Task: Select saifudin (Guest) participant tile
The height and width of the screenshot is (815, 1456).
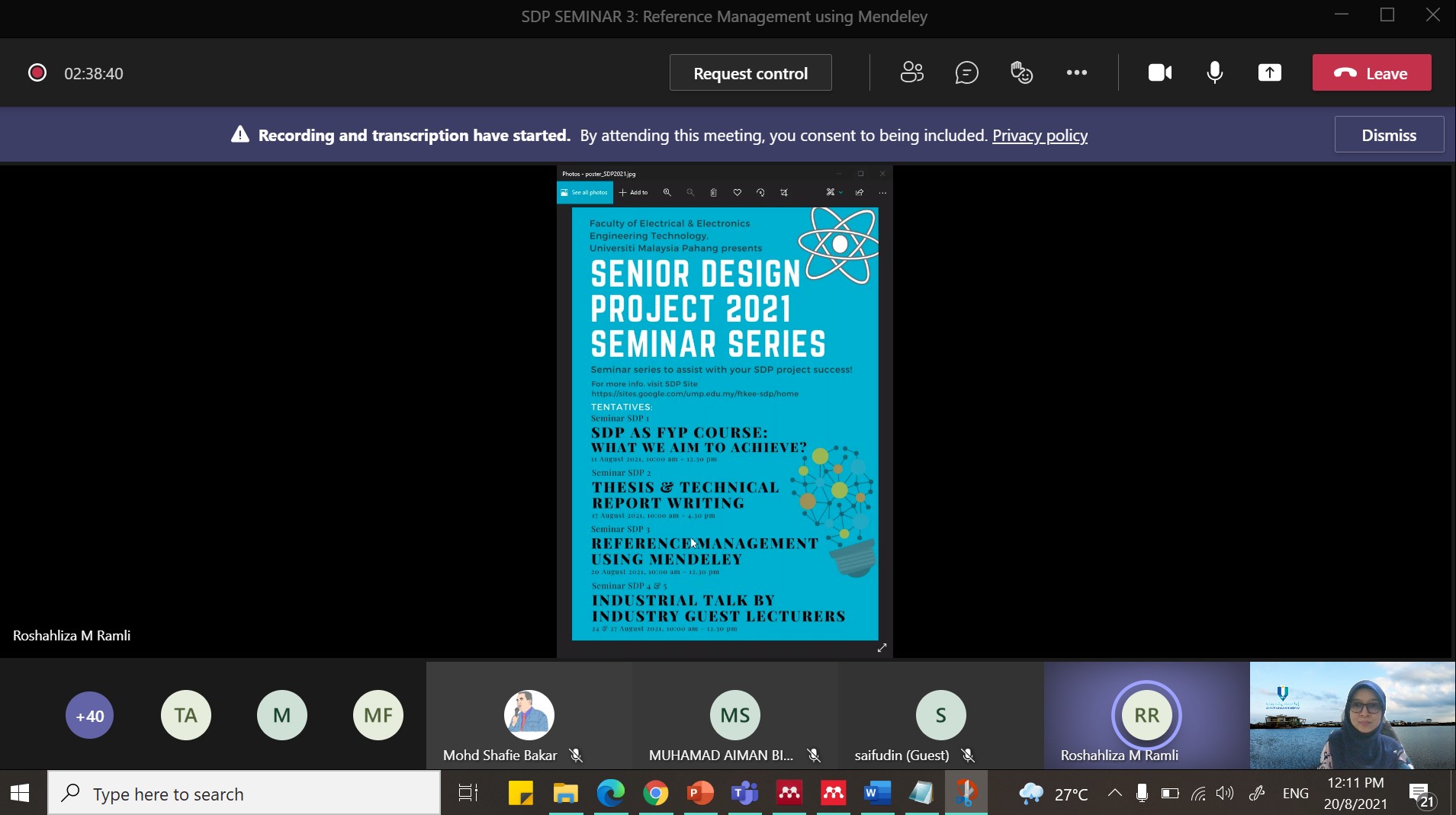Action: coord(941,715)
